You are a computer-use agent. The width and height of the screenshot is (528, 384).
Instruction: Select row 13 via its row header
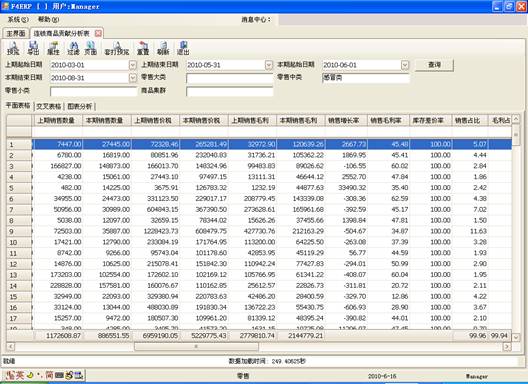(x=19, y=275)
